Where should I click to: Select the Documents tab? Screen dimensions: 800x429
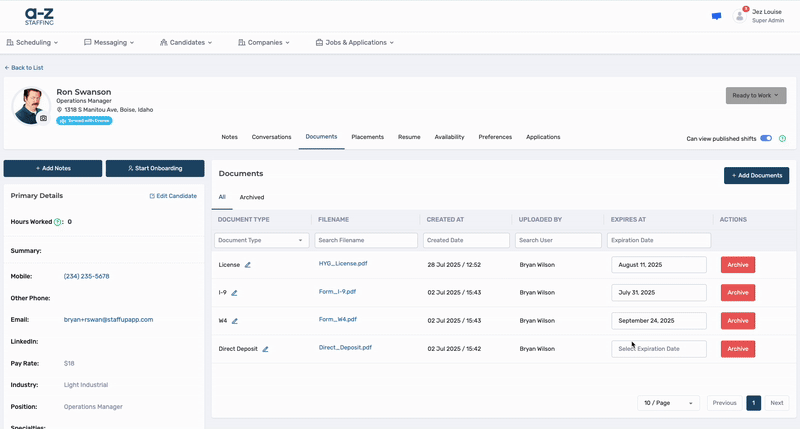[321, 137]
